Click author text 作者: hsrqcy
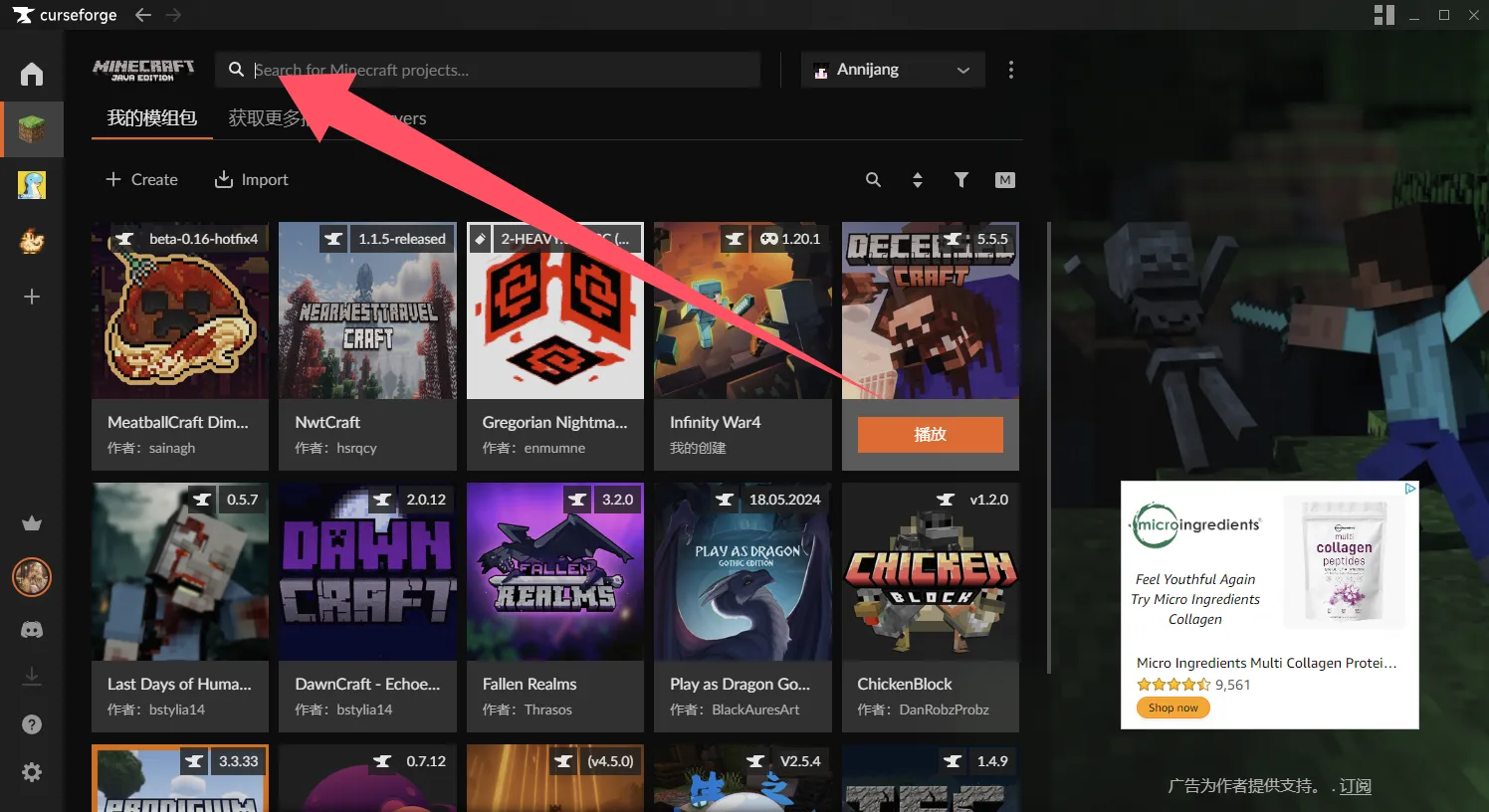1489x812 pixels. (x=335, y=448)
